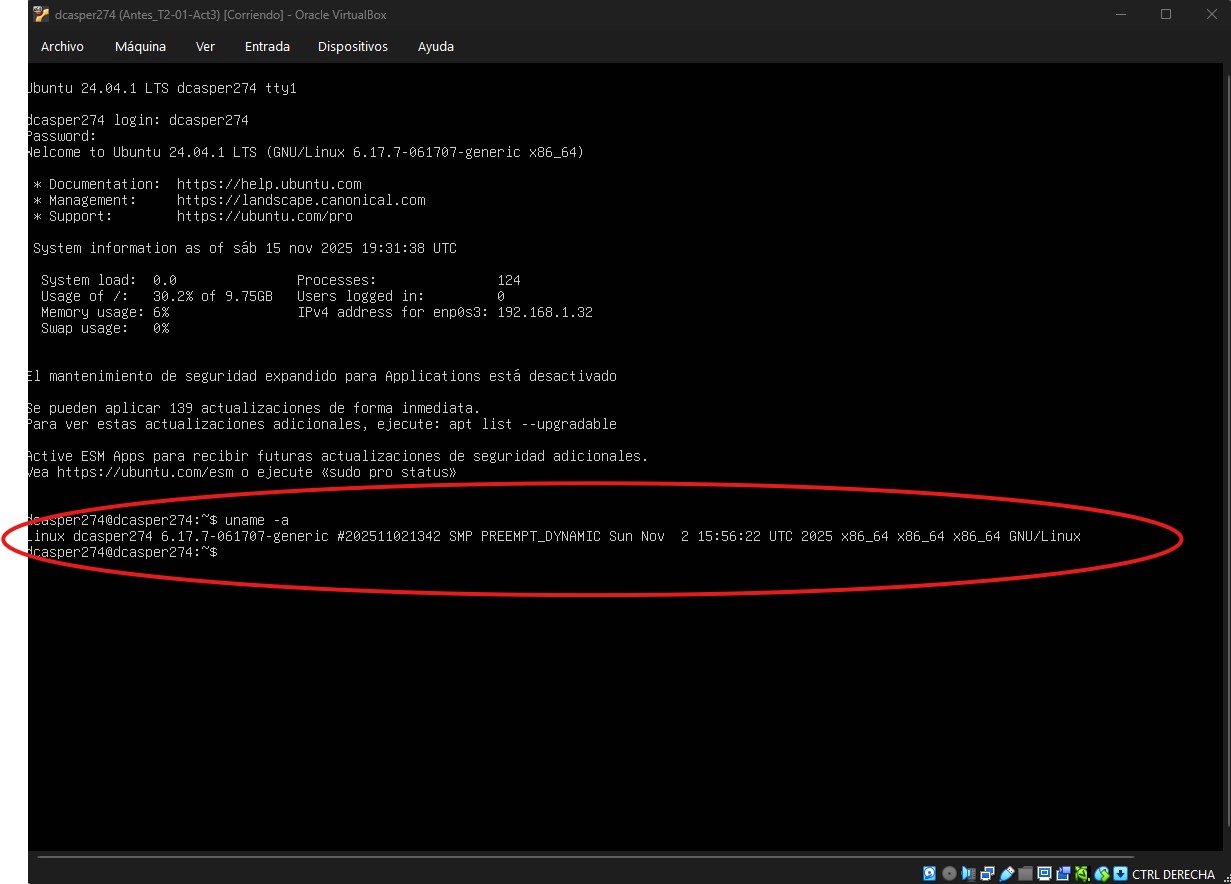Open the Máquina menu
This screenshot has height=884, width=1231.
coord(140,47)
